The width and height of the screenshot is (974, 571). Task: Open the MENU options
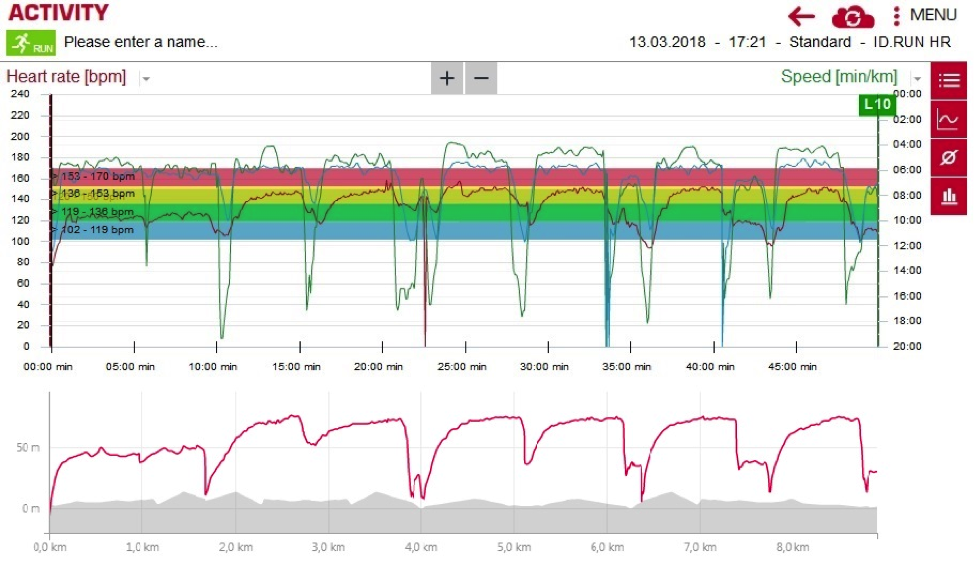click(x=925, y=15)
